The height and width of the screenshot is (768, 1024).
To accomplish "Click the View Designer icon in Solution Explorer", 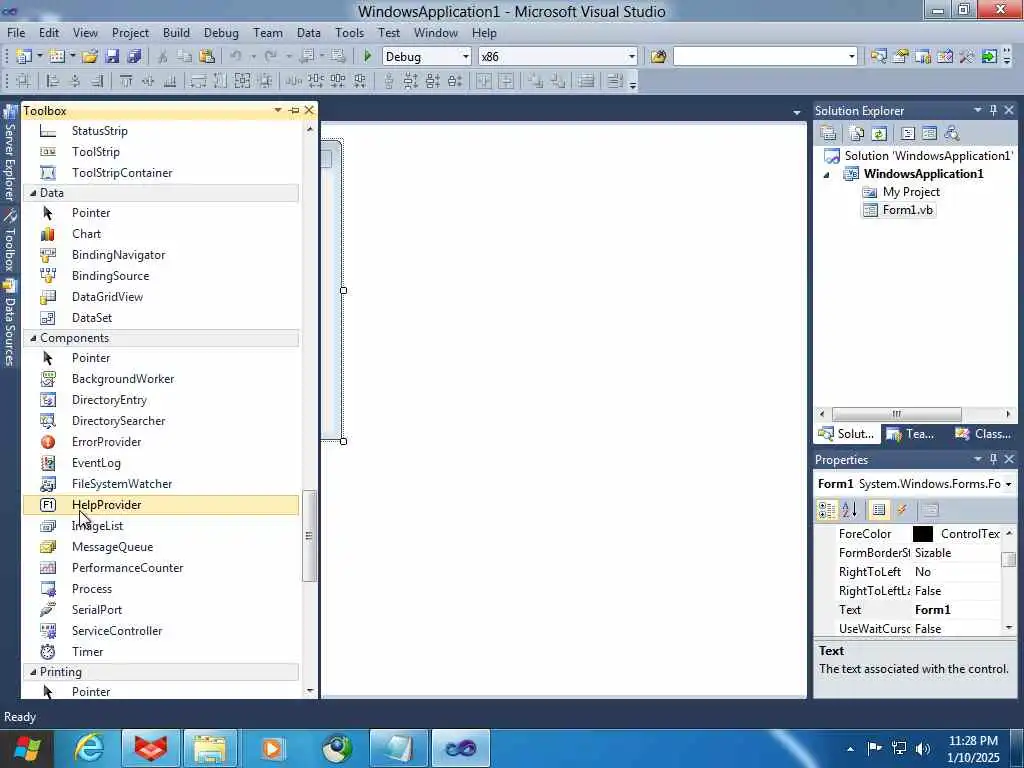I will 929,134.
